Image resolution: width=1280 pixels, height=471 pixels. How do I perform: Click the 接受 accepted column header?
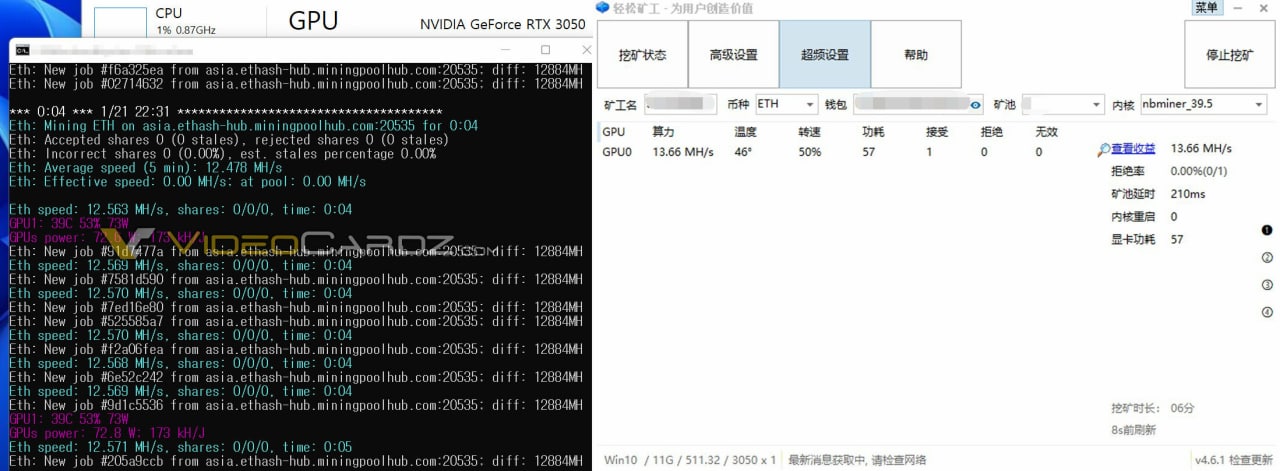(937, 132)
